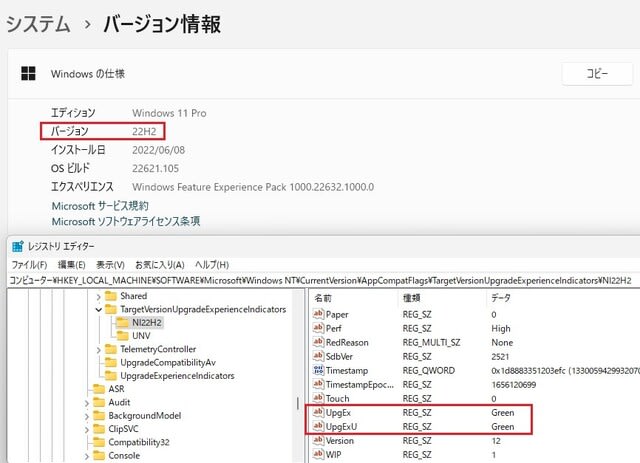This screenshot has width=640, height=463.
Task: Click the ClipSVC folder icon
Action: click(x=99, y=429)
